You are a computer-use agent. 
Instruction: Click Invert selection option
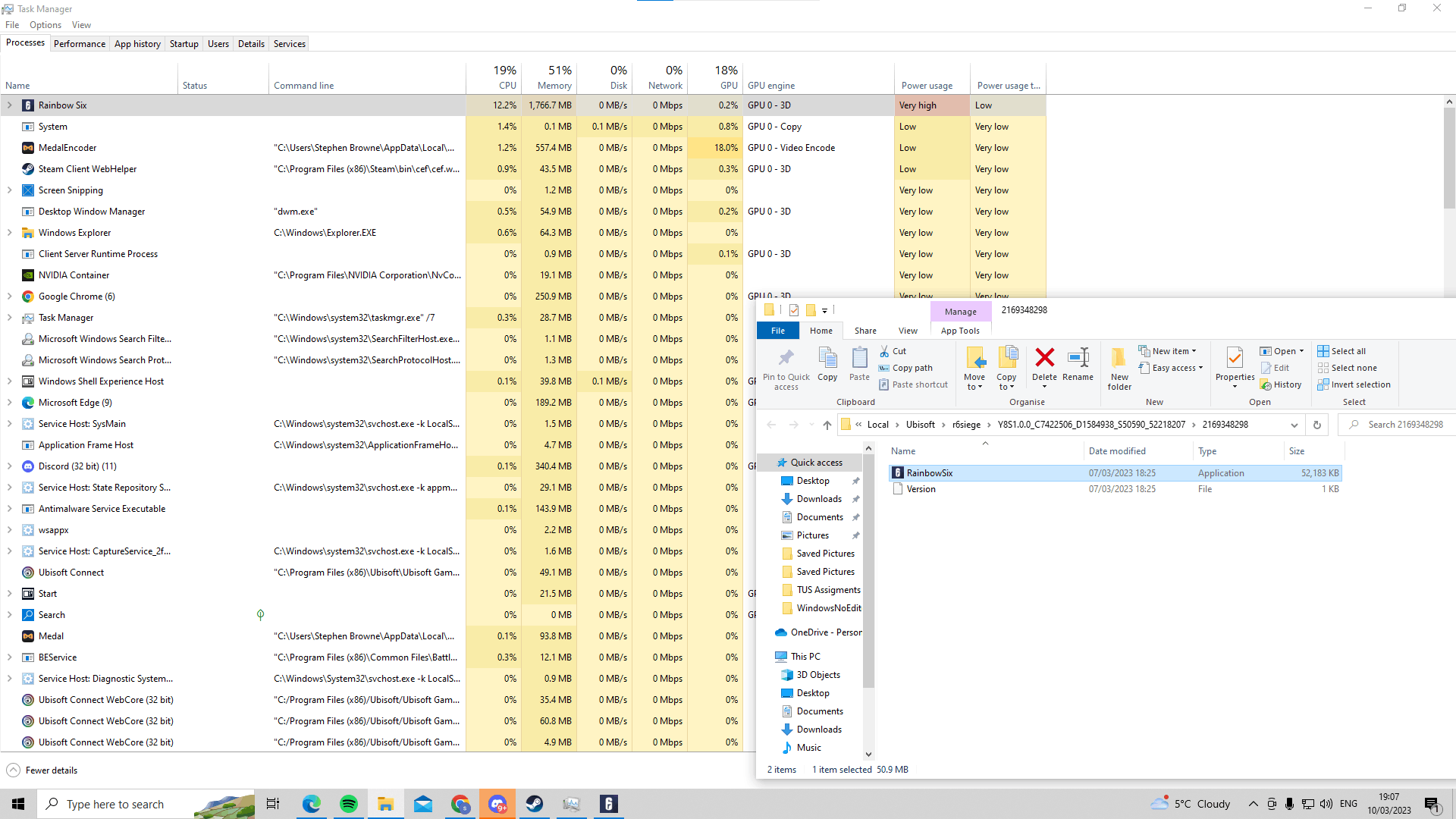click(1360, 384)
